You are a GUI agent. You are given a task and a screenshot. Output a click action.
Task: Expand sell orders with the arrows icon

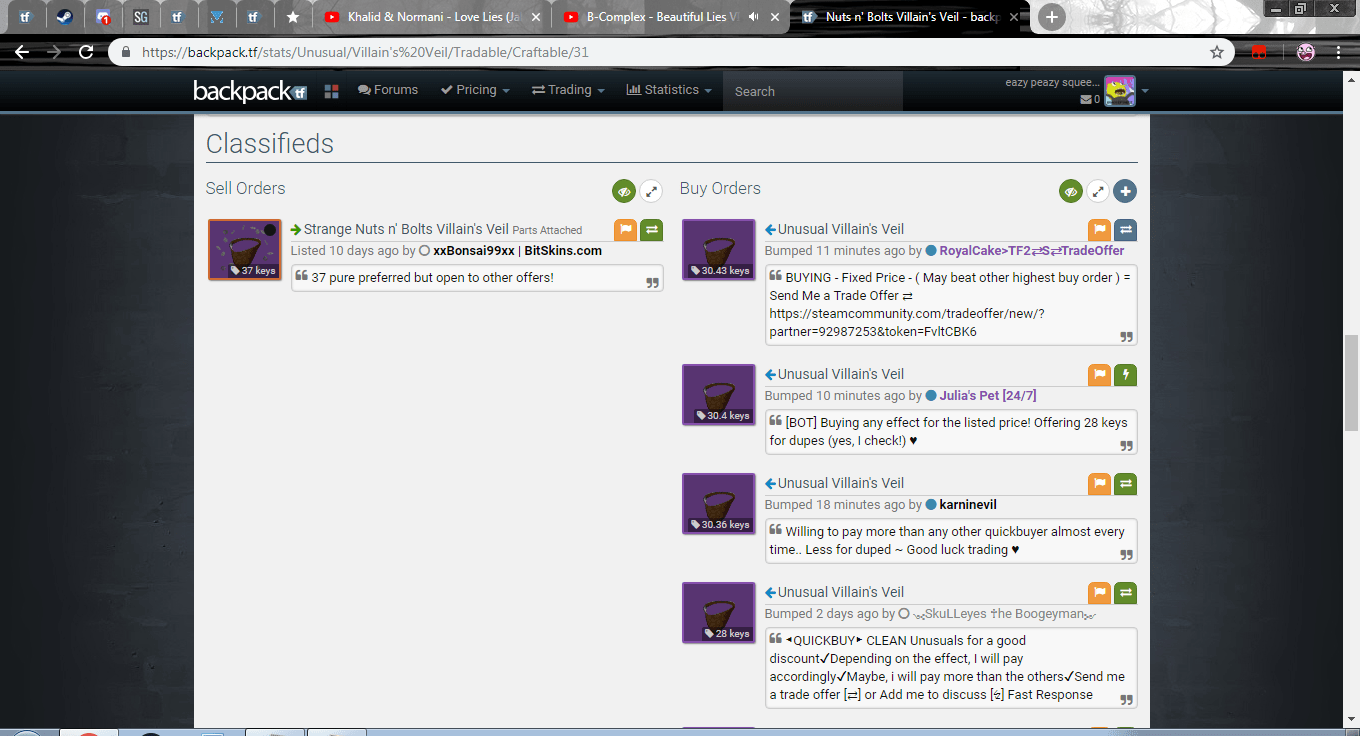[x=651, y=191]
